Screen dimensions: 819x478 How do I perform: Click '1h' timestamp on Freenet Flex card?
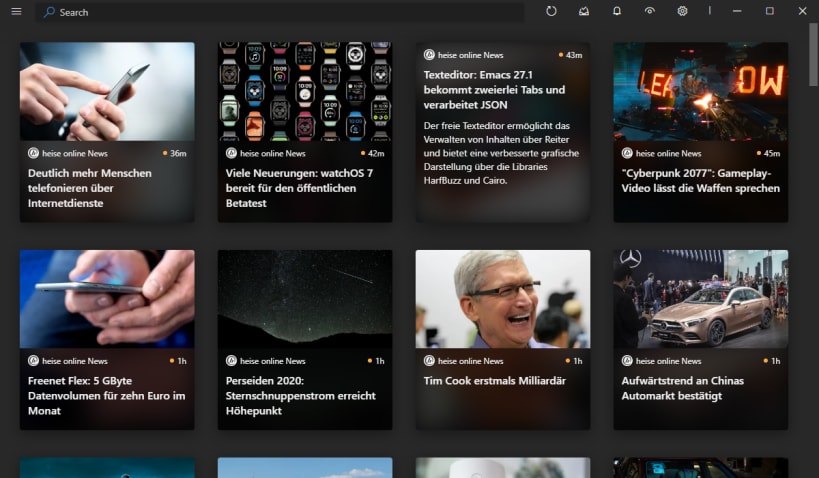point(182,361)
